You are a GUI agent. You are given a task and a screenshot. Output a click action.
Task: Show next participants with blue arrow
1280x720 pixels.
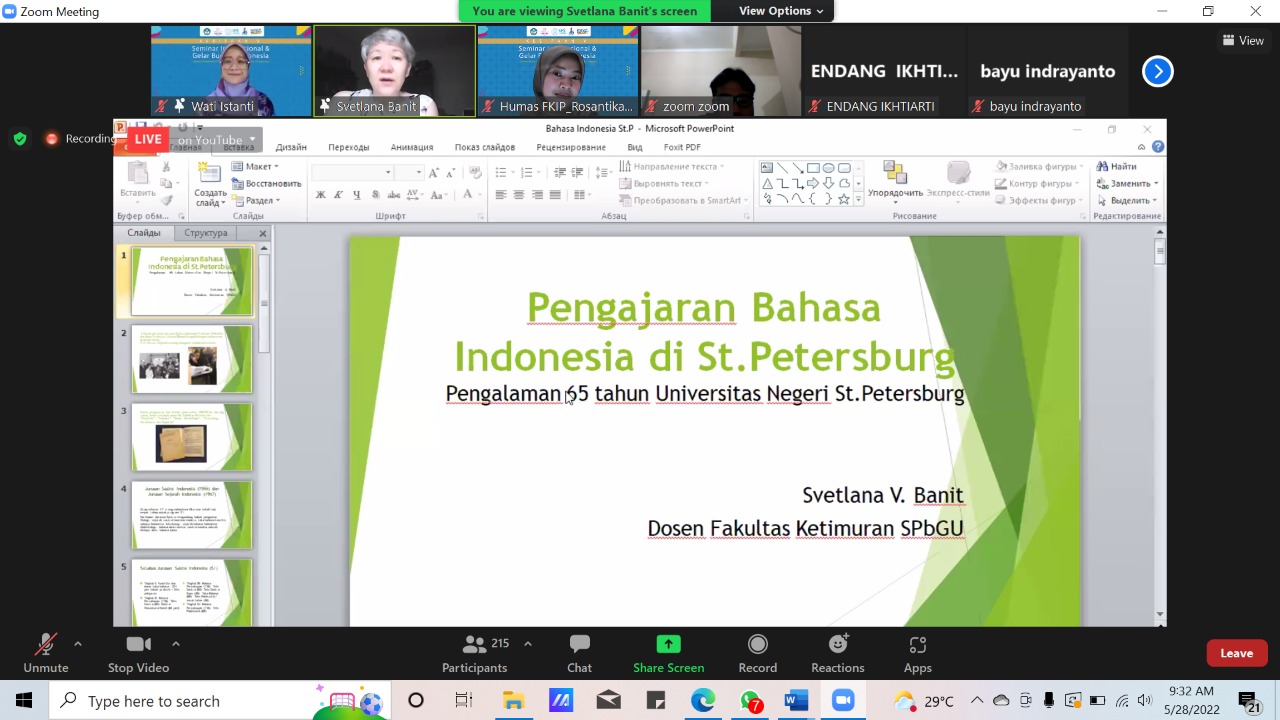pyautogui.click(x=1157, y=71)
